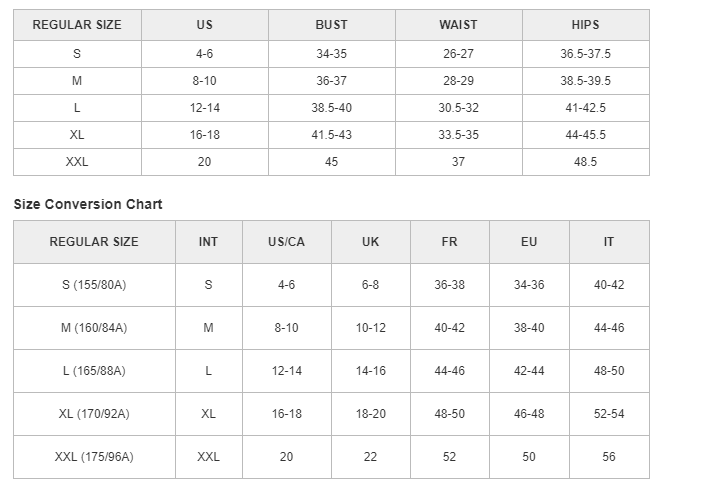Image resolution: width=710 pixels, height=489 pixels.
Task: Select the EU column header
Action: (x=529, y=242)
